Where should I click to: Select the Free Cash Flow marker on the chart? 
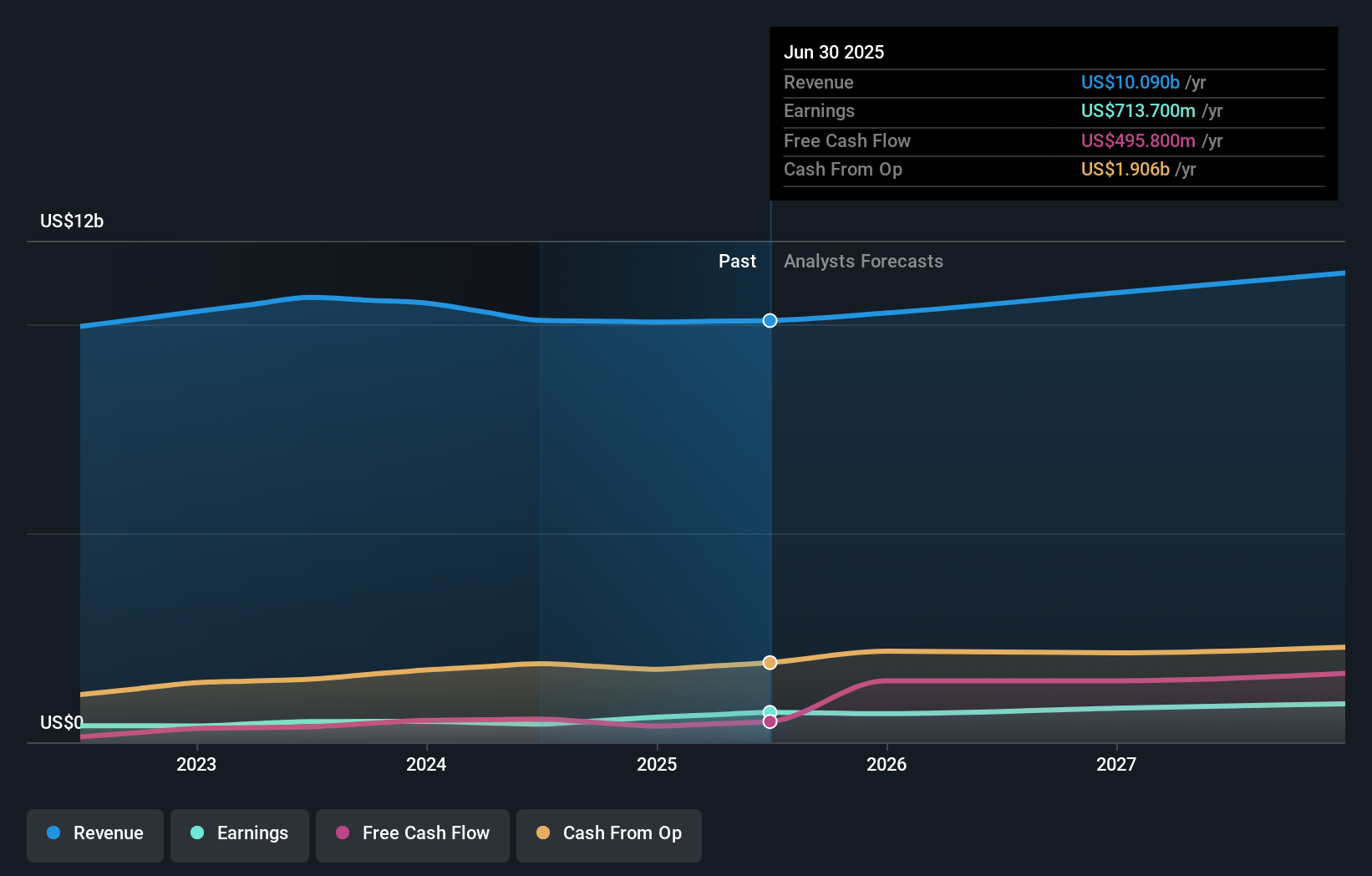click(x=770, y=721)
